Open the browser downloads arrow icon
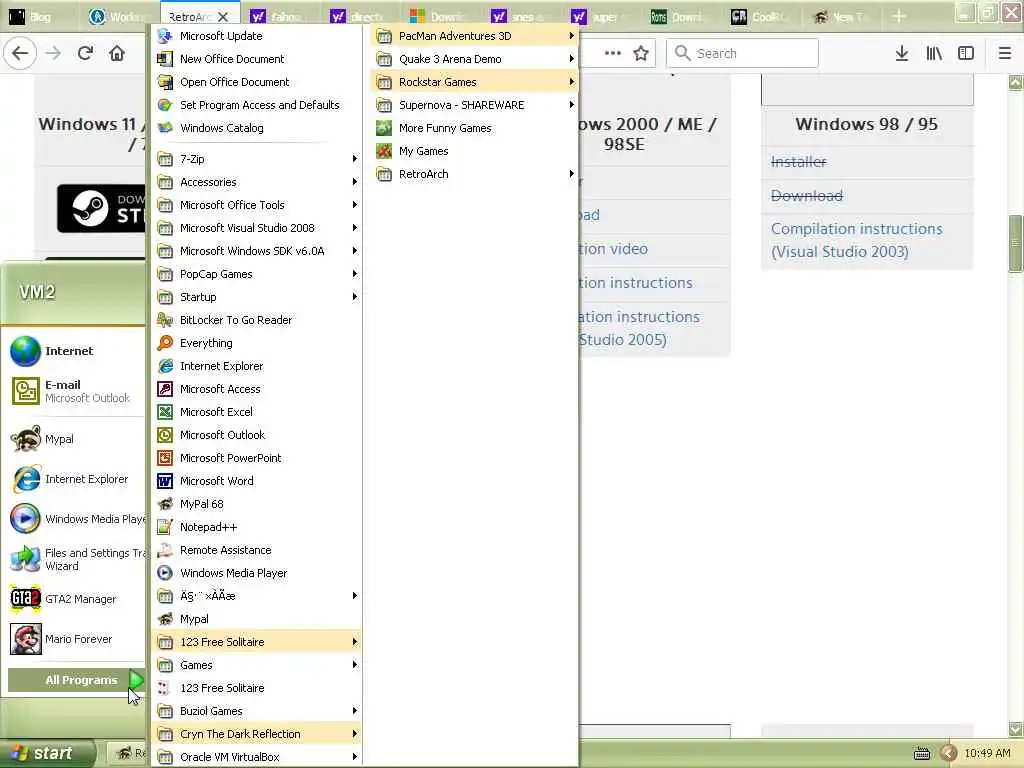The width and height of the screenshot is (1024, 768). point(902,53)
